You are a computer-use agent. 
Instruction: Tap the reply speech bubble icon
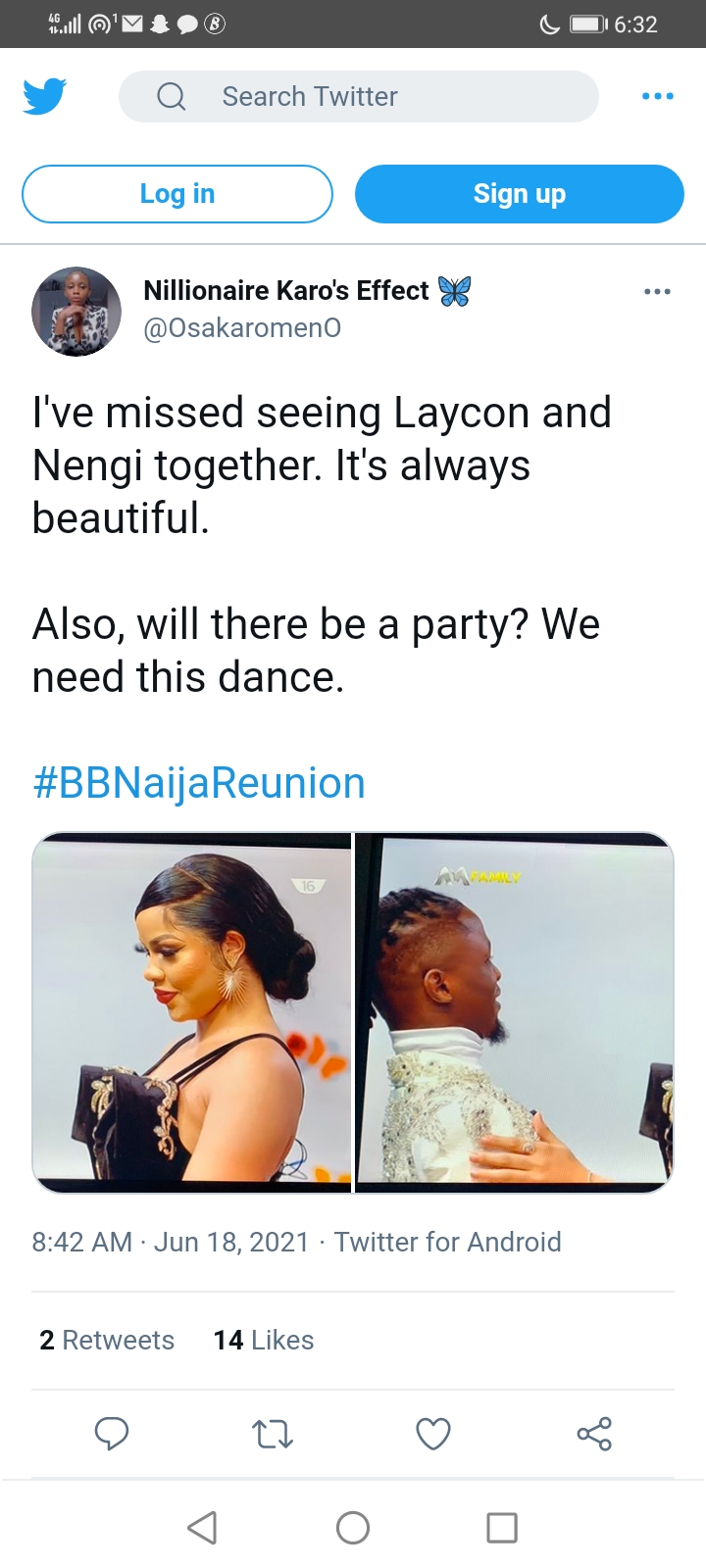click(112, 1434)
